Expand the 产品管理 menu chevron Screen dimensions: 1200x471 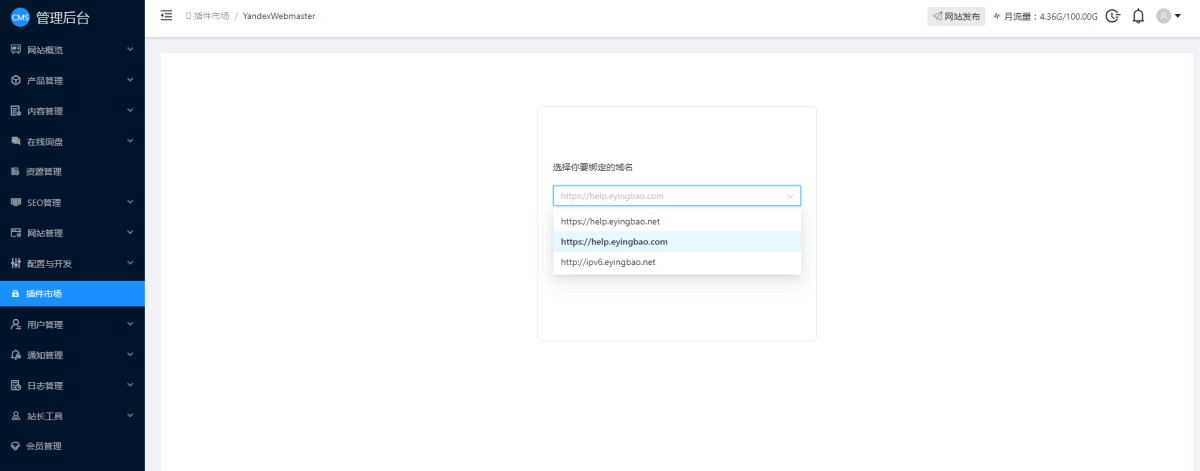tap(130, 80)
